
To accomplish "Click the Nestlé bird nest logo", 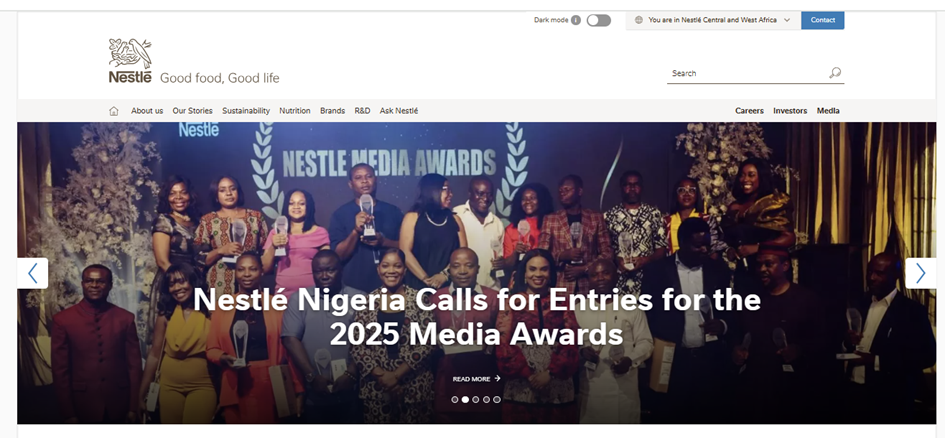I will pyautogui.click(x=130, y=60).
